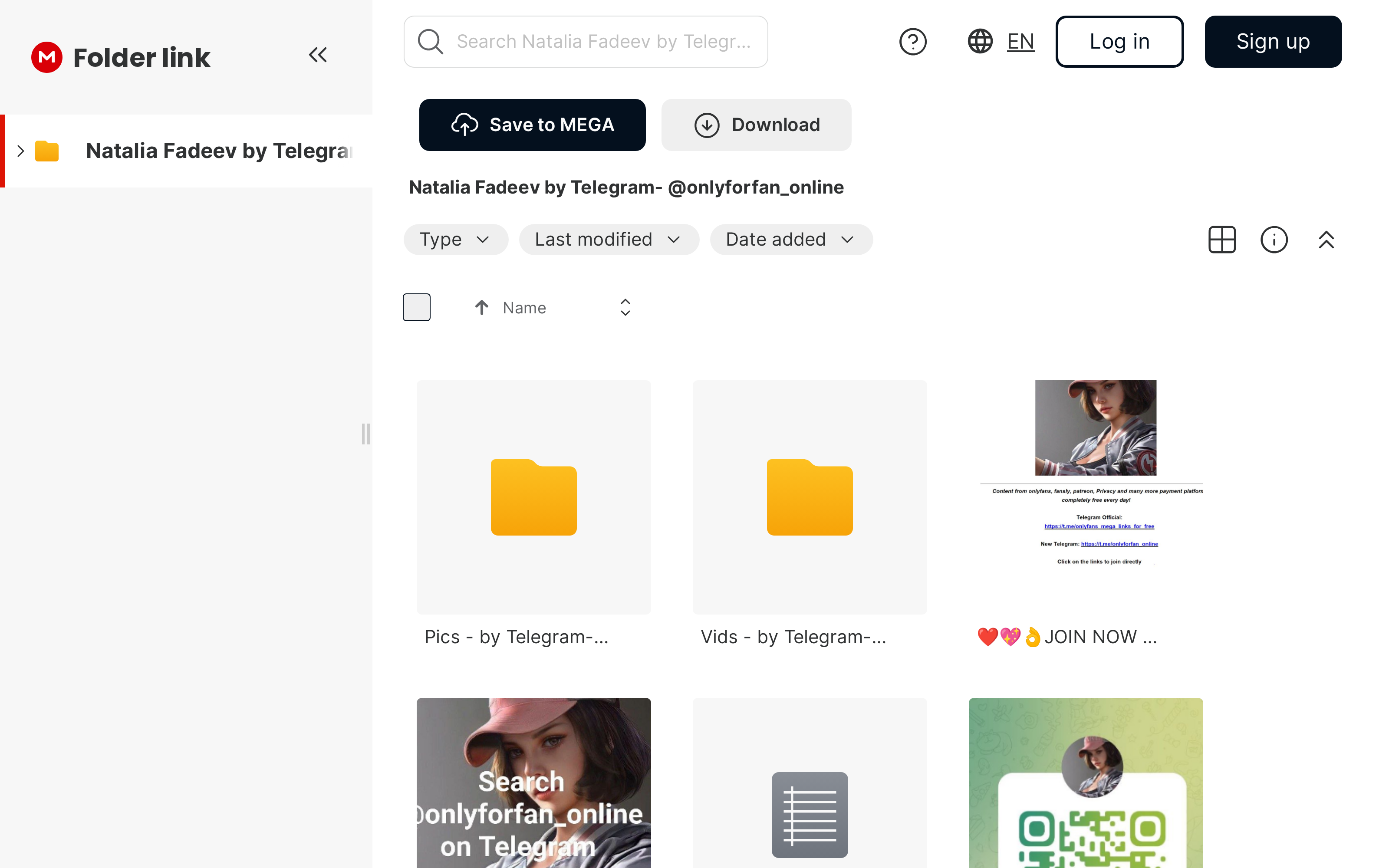Click the MEGA logo icon
The height and width of the screenshot is (868, 1389).
(46, 57)
